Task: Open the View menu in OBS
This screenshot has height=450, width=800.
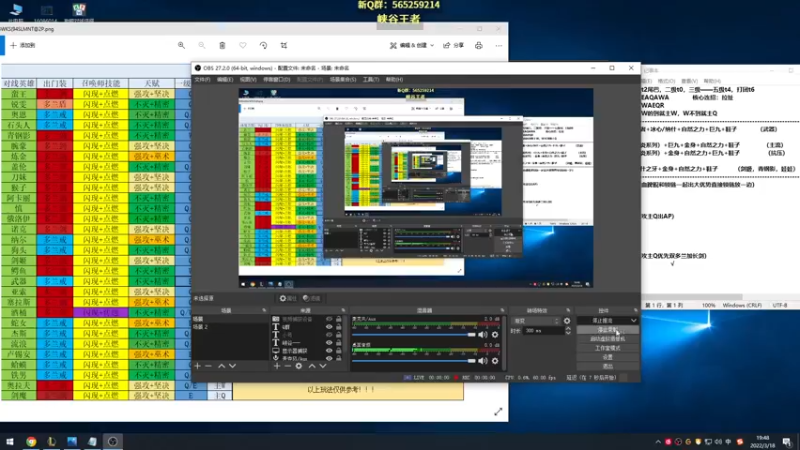Action: [248, 80]
